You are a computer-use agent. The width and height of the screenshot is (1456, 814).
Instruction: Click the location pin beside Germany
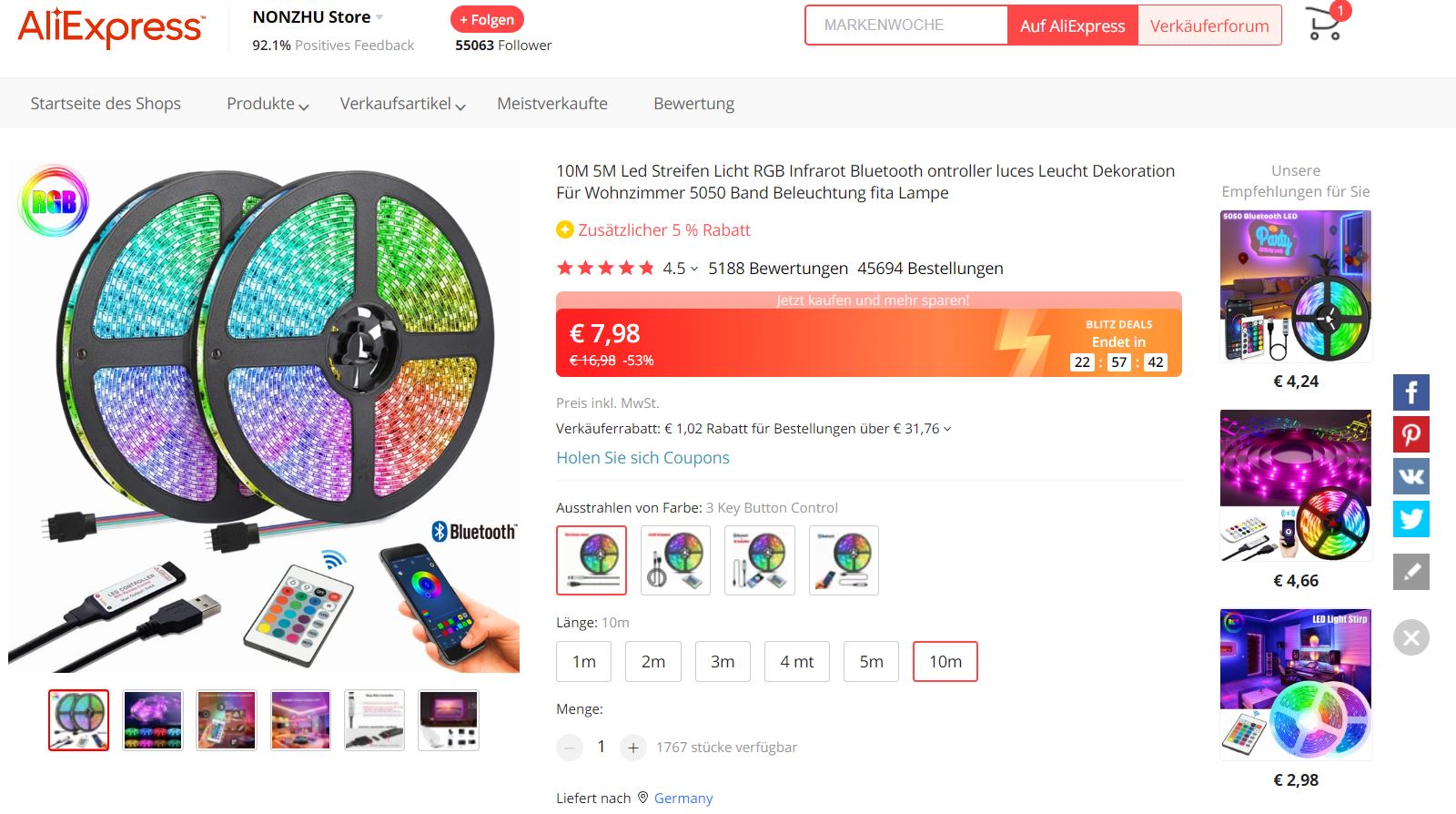642,798
